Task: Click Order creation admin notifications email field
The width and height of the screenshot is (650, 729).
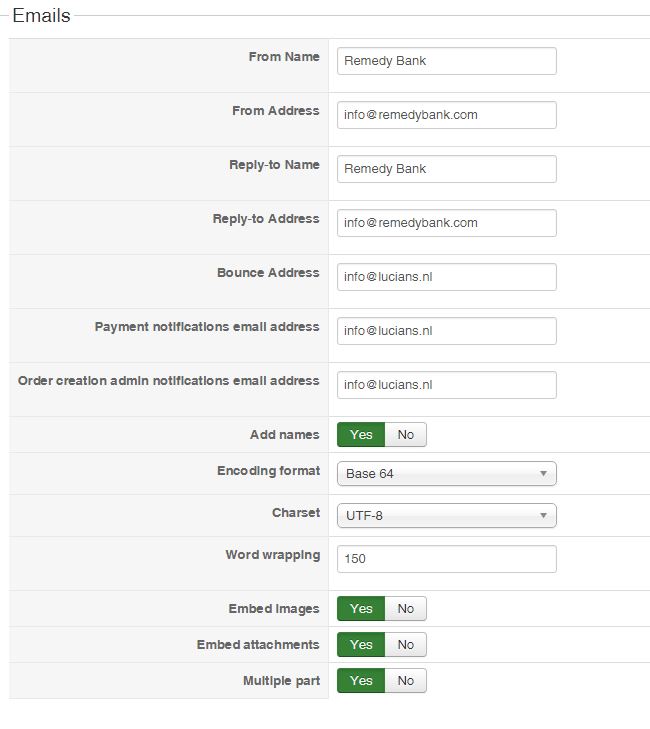Action: click(x=446, y=385)
